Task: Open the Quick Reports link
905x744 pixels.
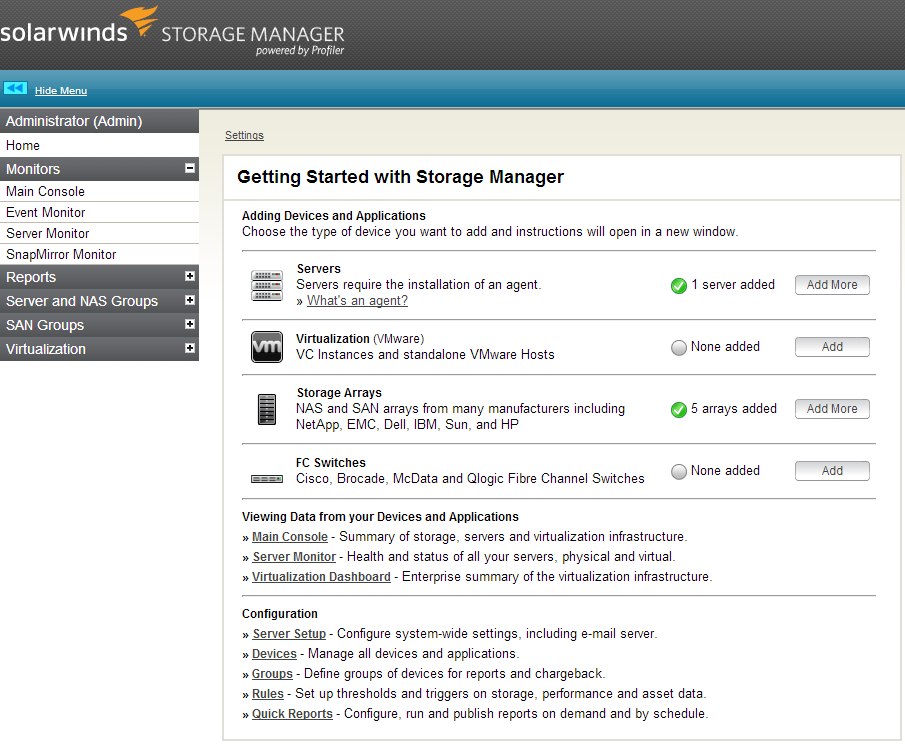Action: pyautogui.click(x=292, y=714)
